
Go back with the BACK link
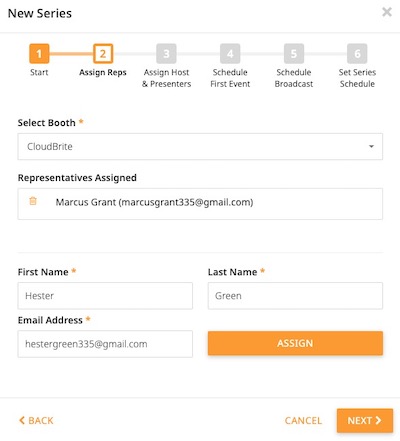pyautogui.click(x=36, y=420)
